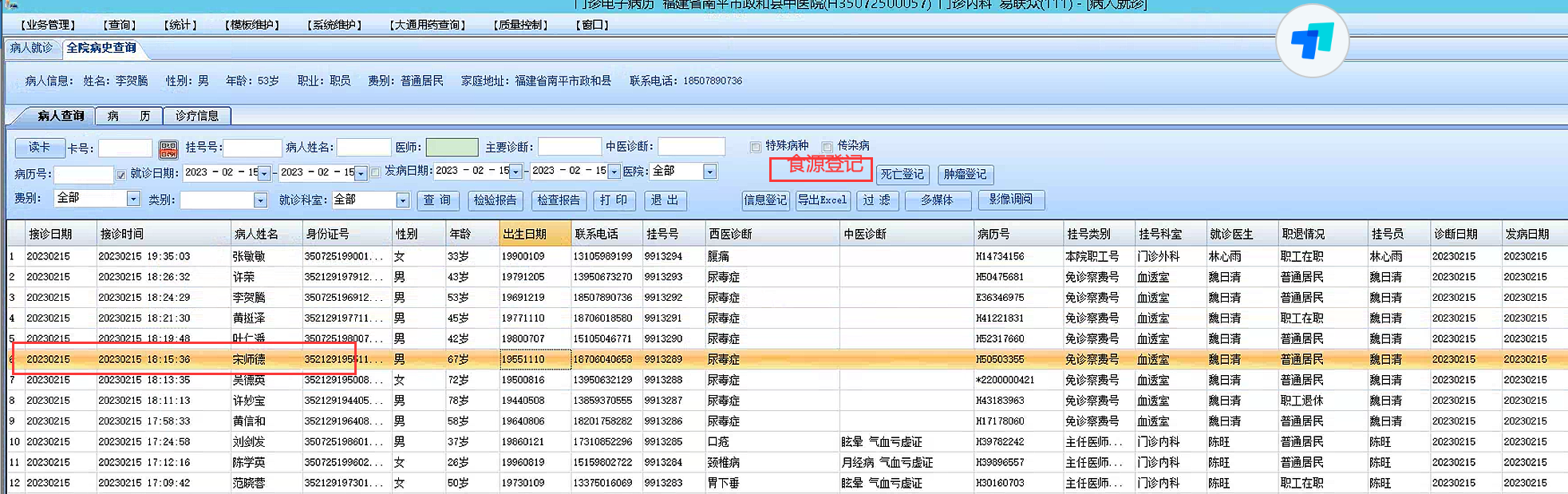Expand the 类别 dropdown
This screenshot has height=494, width=1568.
tap(260, 200)
